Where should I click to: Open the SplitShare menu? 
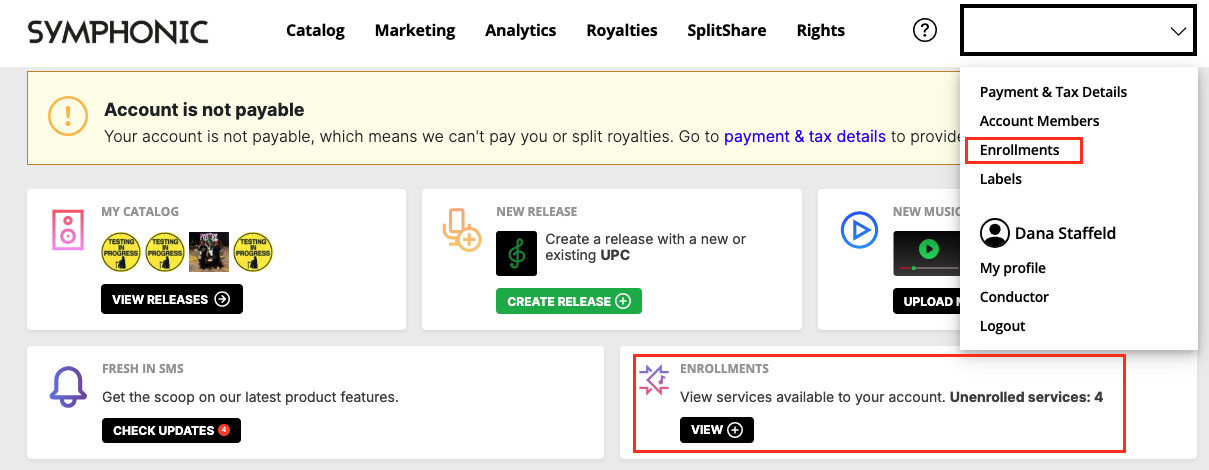[727, 30]
